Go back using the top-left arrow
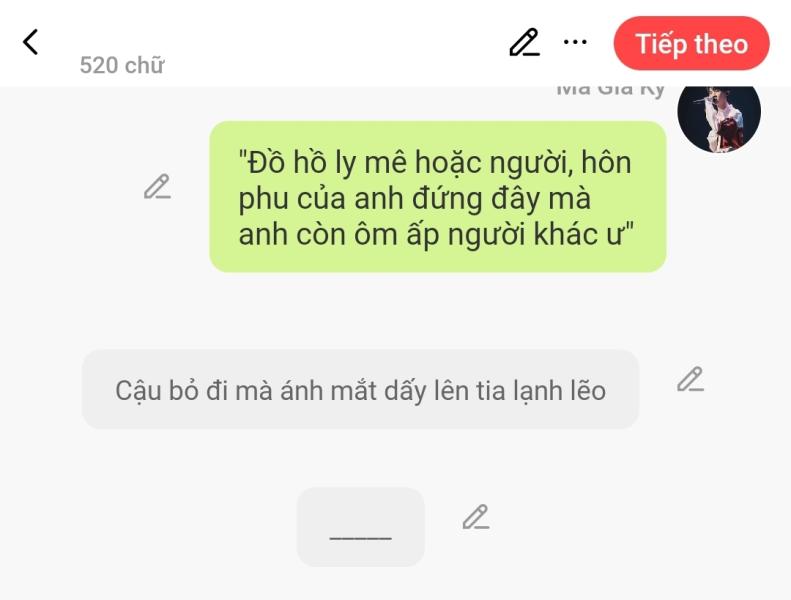 coord(30,42)
